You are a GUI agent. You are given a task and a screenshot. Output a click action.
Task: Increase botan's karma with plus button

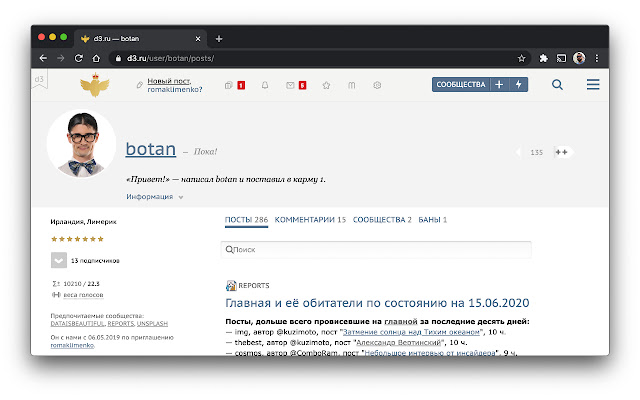tap(562, 152)
